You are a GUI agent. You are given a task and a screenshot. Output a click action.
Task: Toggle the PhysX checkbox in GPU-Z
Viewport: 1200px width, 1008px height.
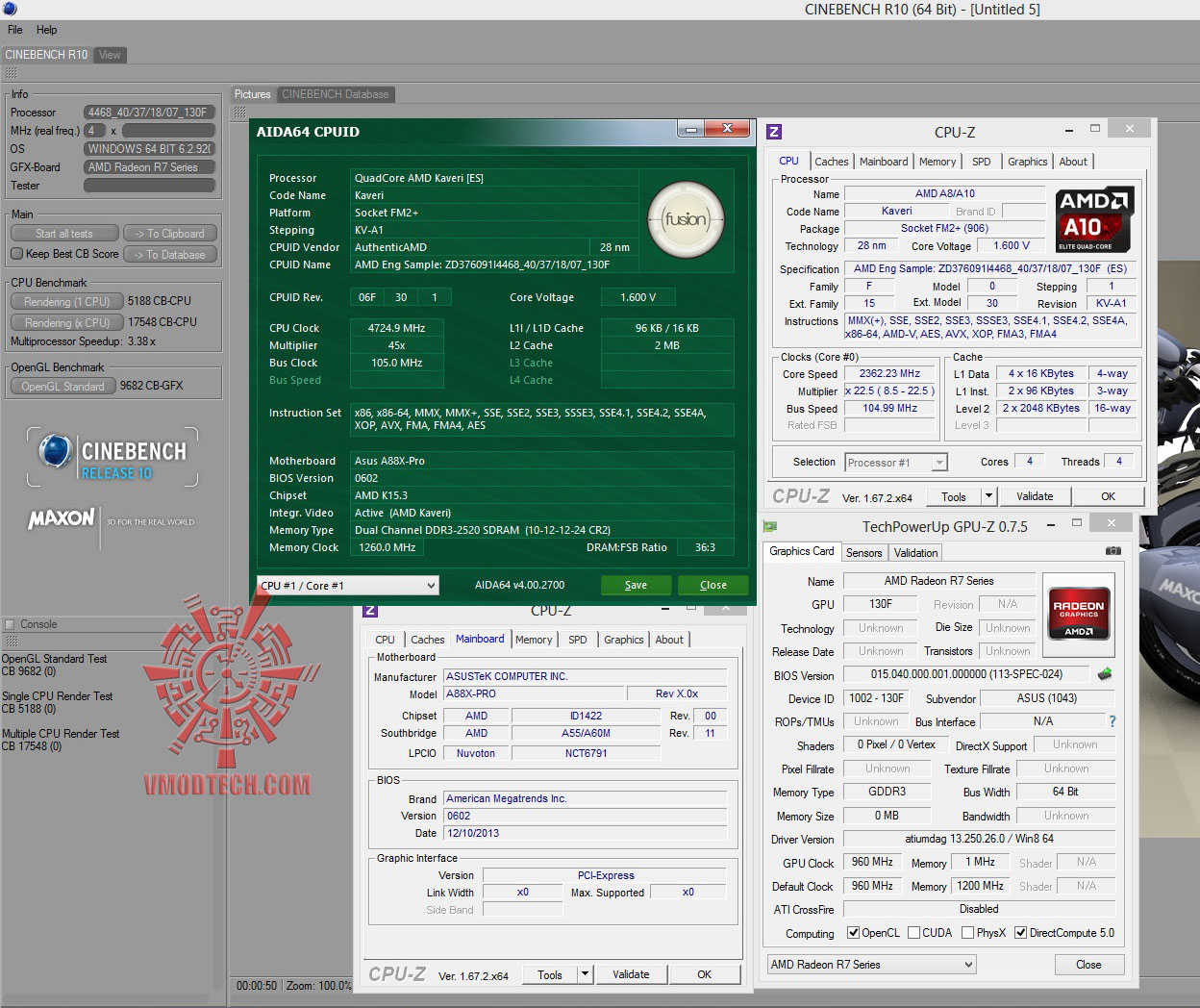coord(967,933)
